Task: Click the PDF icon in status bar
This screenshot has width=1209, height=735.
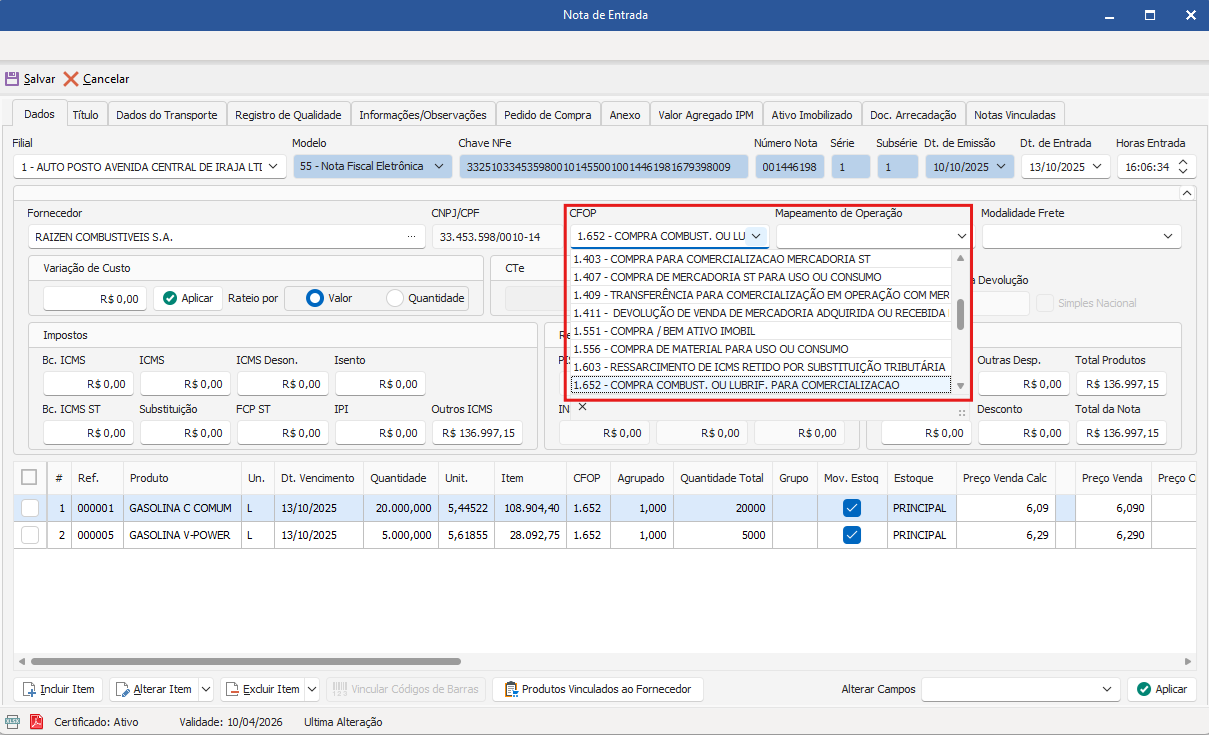Action: 36,721
